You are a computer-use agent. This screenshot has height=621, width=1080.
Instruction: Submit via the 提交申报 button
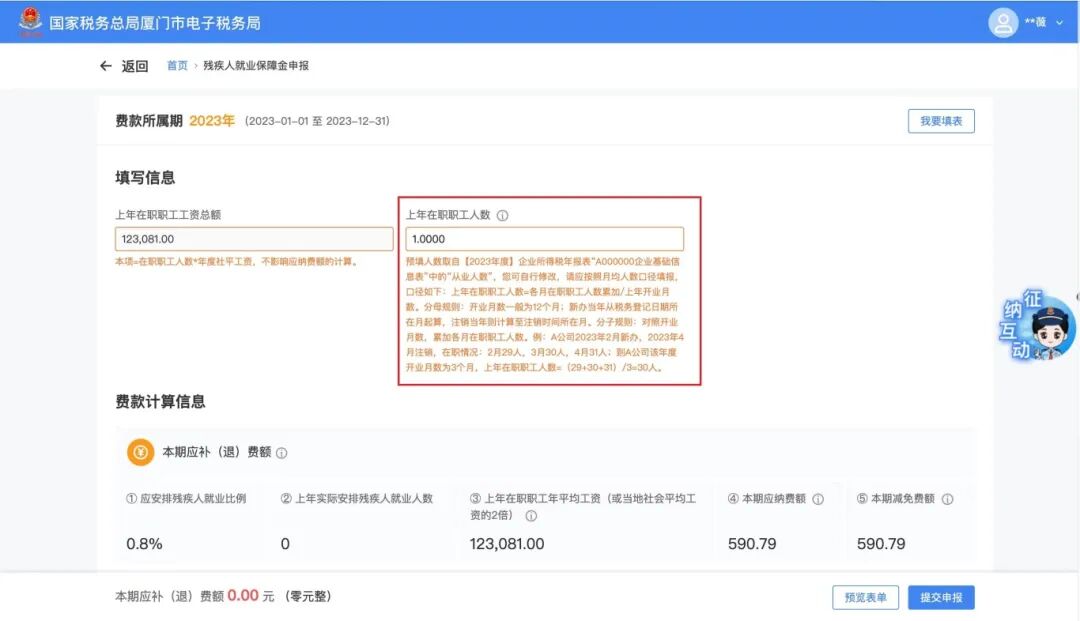coord(942,597)
